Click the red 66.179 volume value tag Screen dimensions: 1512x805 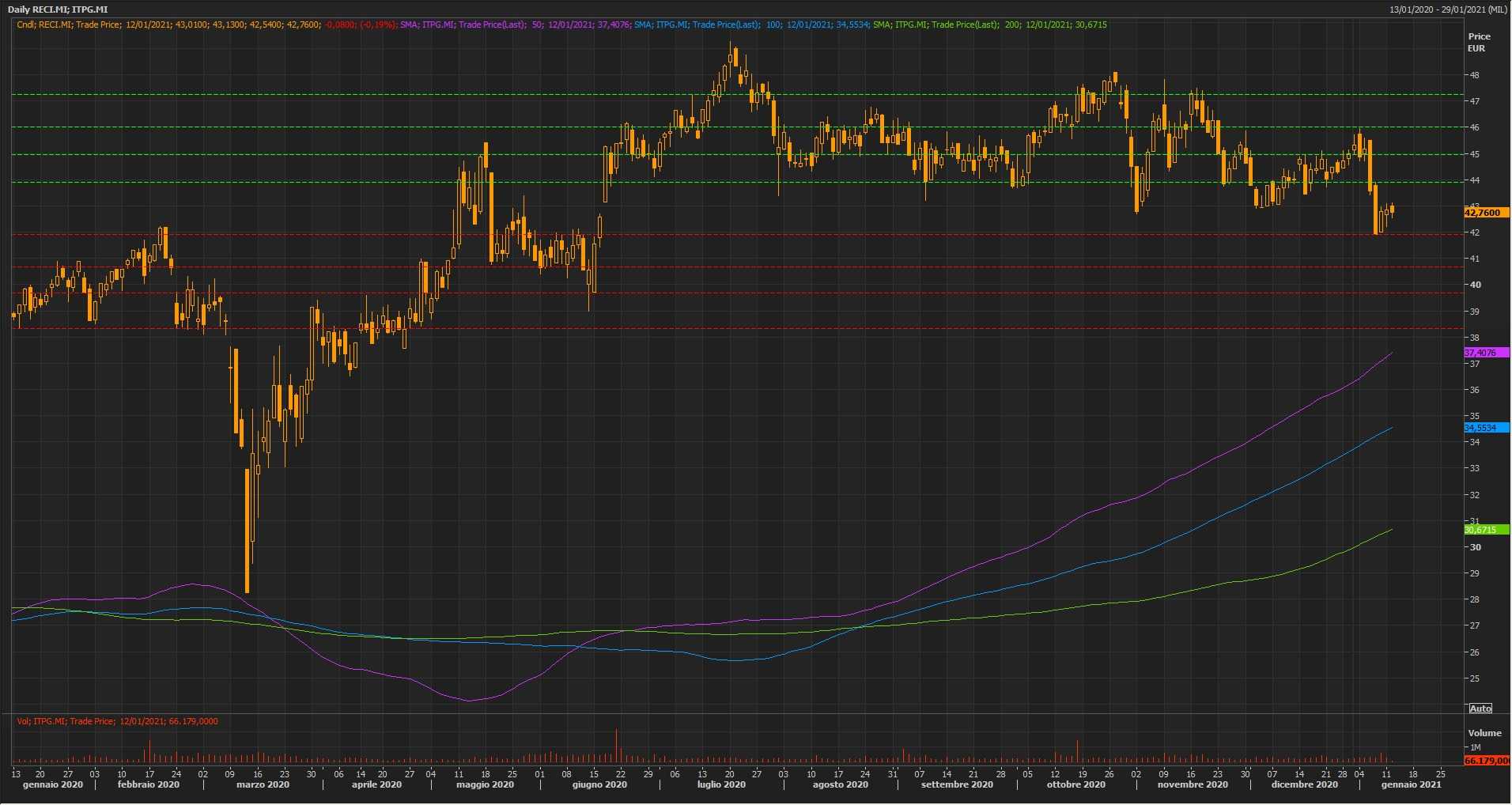pyautogui.click(x=1485, y=760)
